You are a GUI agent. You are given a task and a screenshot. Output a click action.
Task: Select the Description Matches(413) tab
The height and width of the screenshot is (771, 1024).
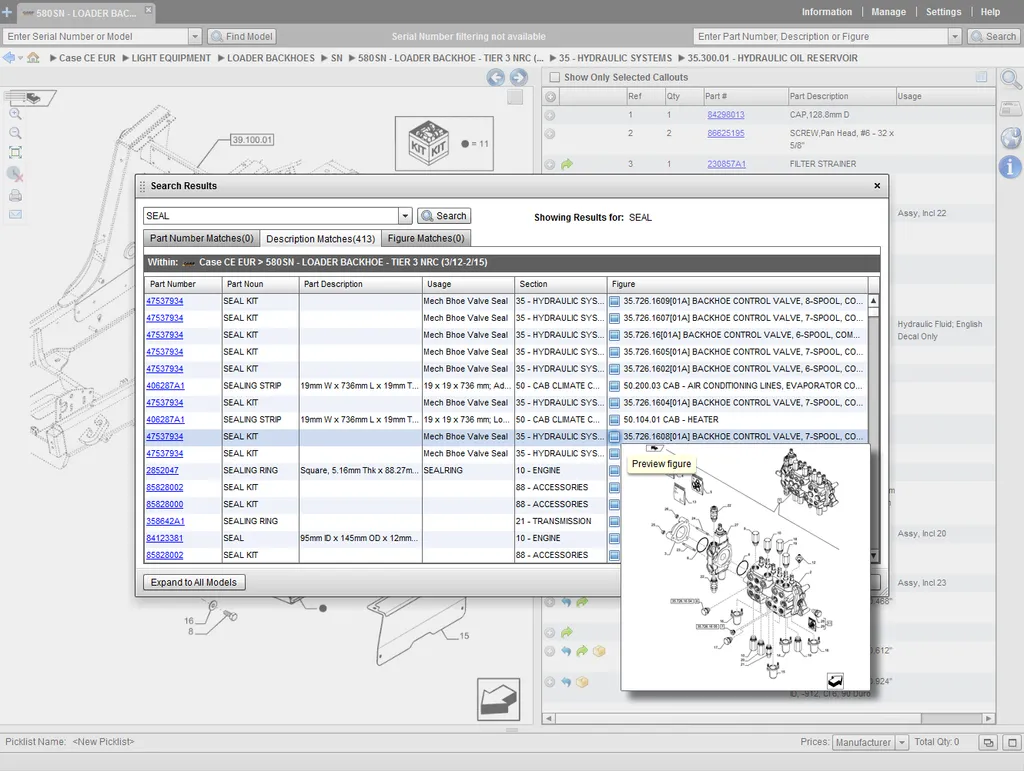[x=321, y=239]
